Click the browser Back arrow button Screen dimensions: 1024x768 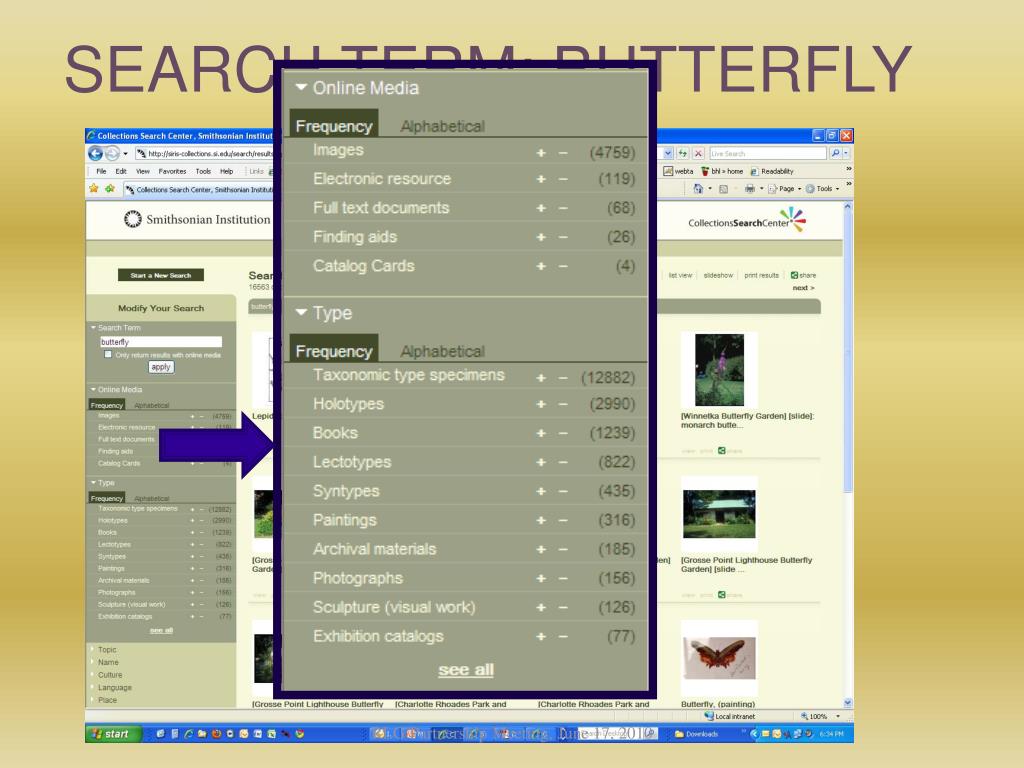95,153
